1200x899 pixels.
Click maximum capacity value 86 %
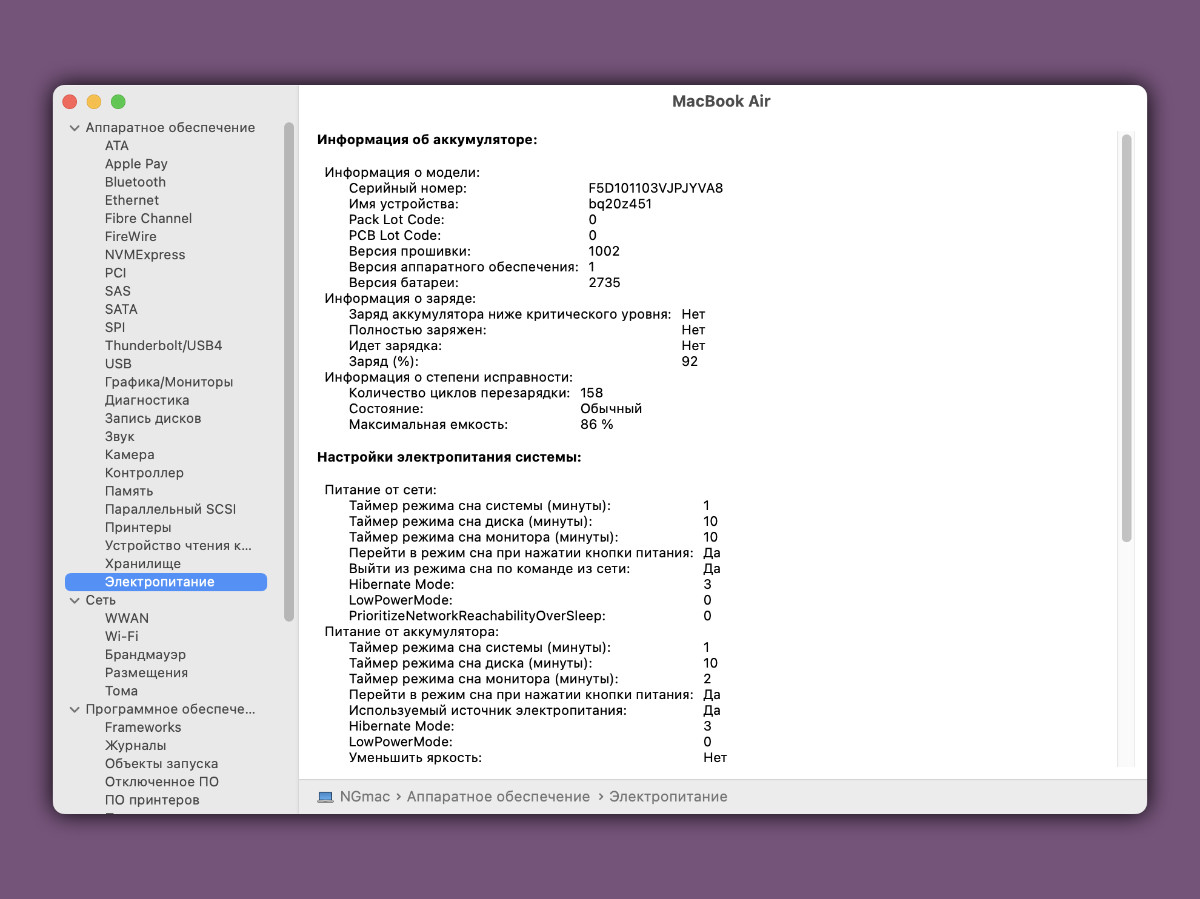(597, 425)
